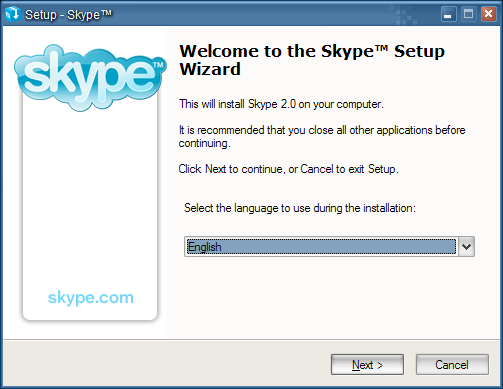
Task: Click the dotted pattern decoration in title bar
Action: pos(406,15)
